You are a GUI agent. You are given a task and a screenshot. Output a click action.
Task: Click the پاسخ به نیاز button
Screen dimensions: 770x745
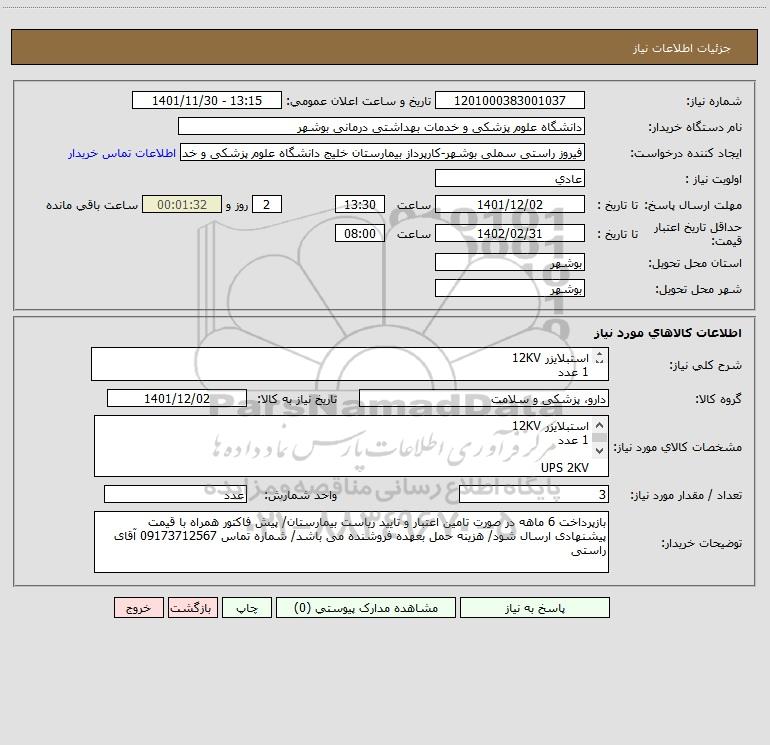click(x=534, y=607)
